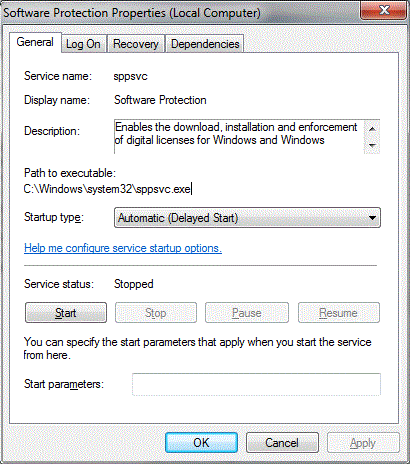Click the Resume service button
The height and width of the screenshot is (464, 410).
(x=339, y=313)
